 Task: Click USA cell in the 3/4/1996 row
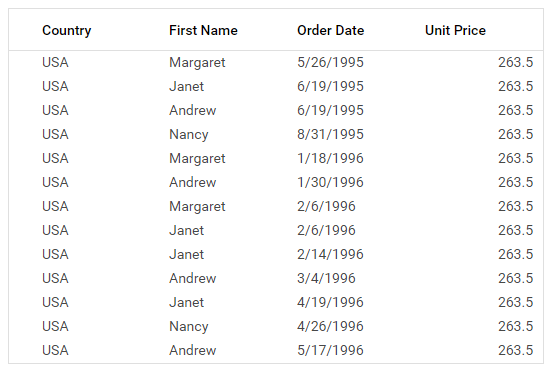(55, 278)
